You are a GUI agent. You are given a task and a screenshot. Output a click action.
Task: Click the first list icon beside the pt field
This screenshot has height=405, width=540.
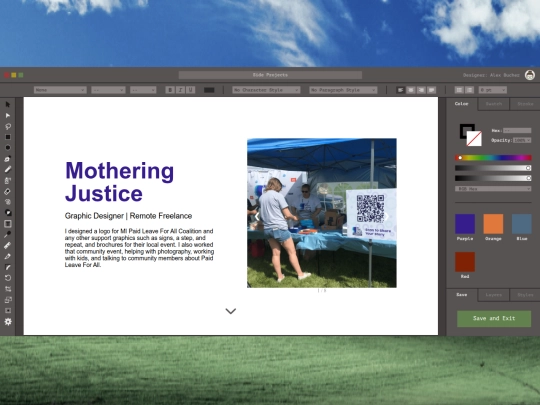(459, 90)
